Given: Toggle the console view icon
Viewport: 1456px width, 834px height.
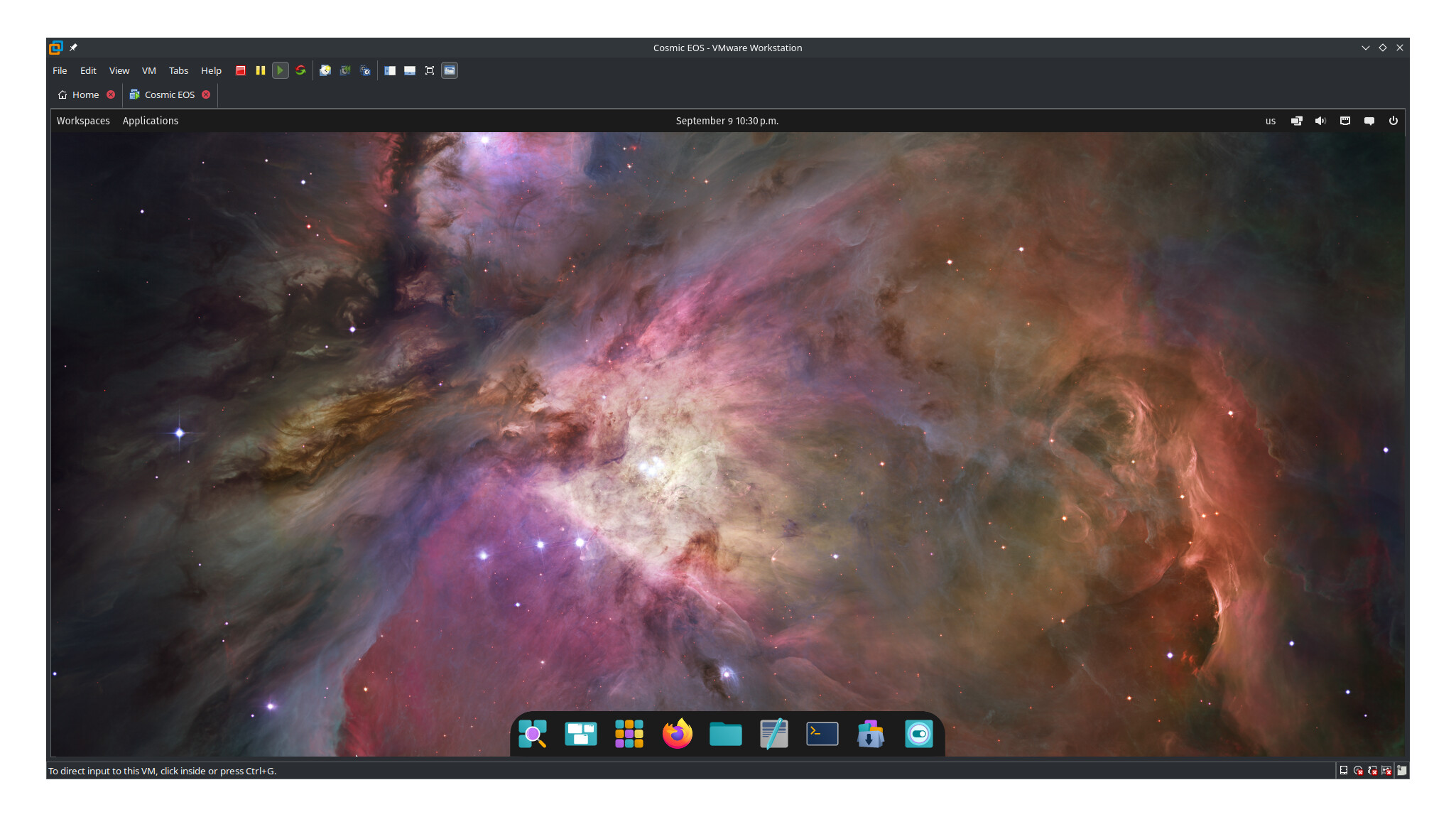Looking at the screenshot, I should [450, 70].
